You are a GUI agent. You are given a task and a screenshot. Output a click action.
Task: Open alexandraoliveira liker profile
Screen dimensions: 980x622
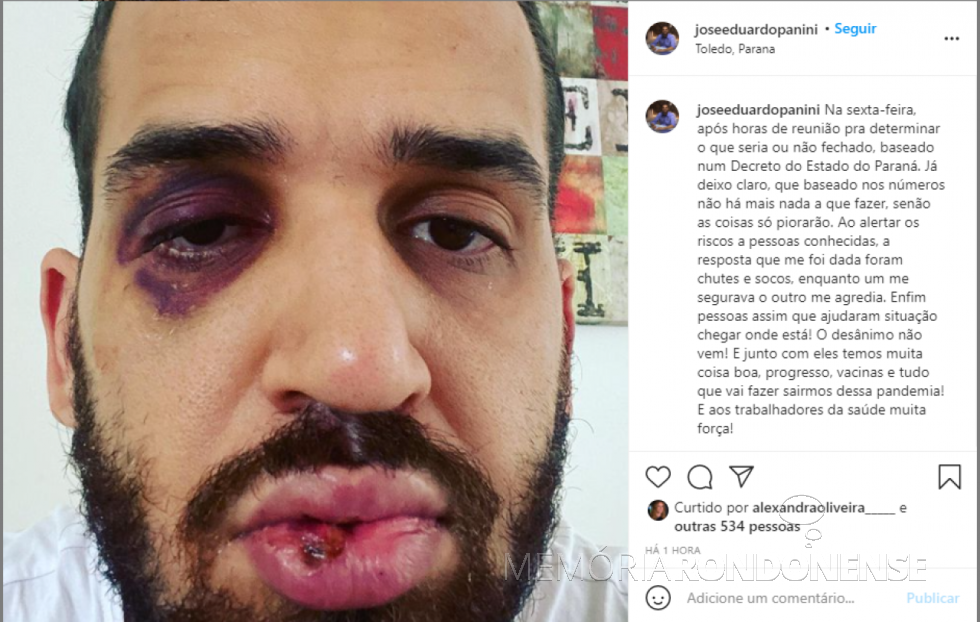[824, 508]
